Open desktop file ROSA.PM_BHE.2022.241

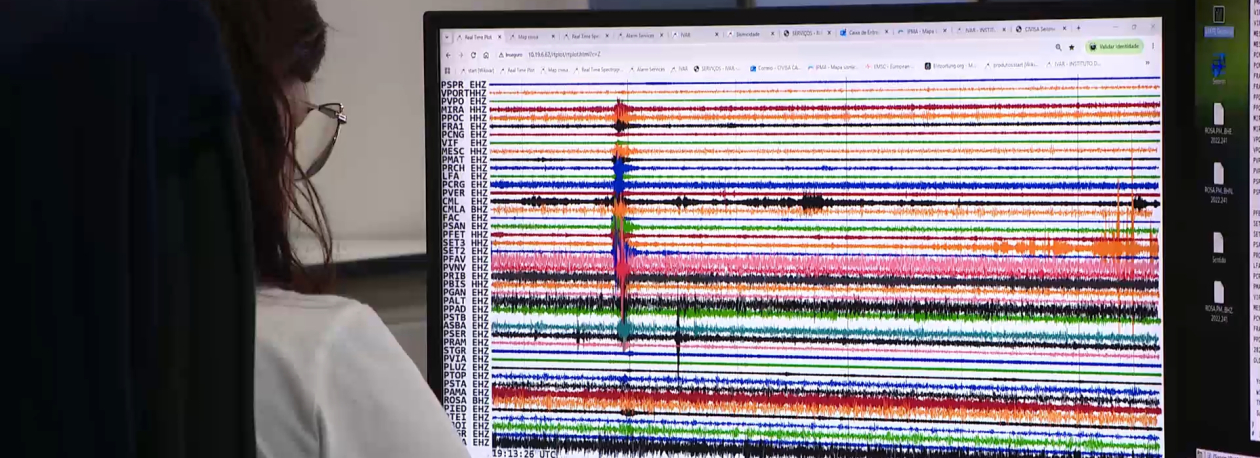tap(1218, 122)
